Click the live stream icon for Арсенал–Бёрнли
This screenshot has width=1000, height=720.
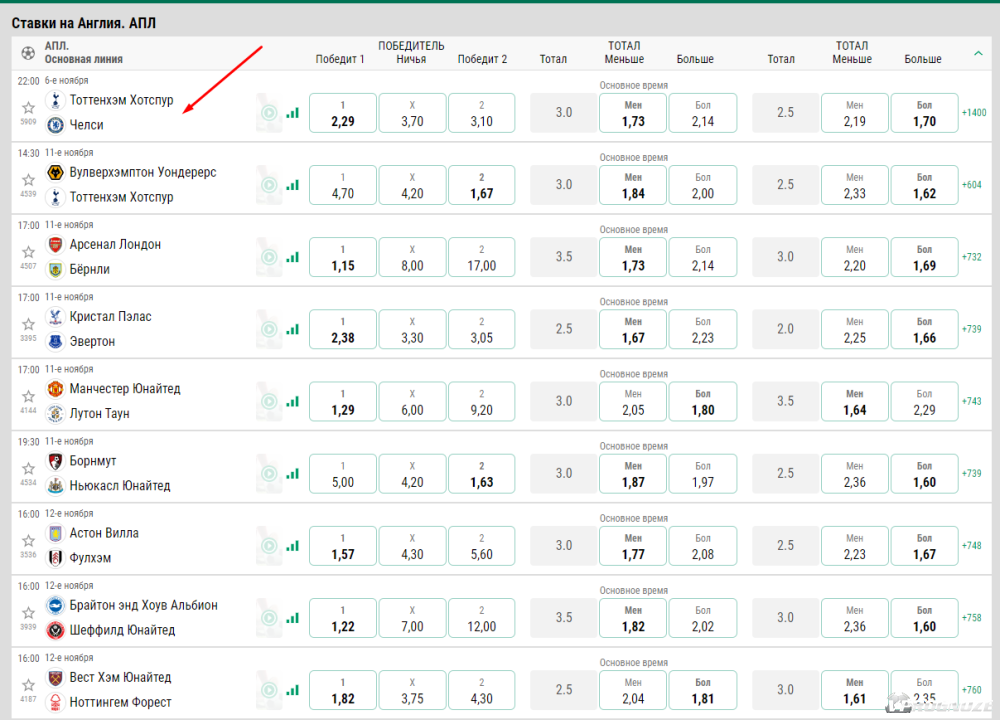coord(269,257)
